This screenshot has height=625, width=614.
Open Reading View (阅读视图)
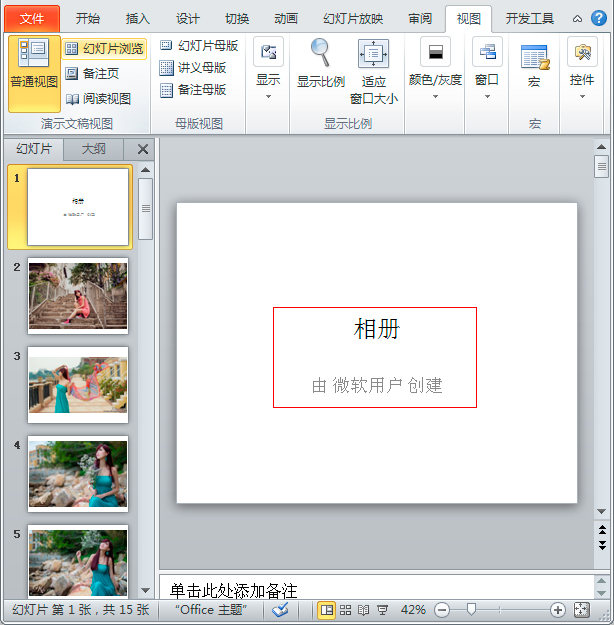click(x=98, y=98)
